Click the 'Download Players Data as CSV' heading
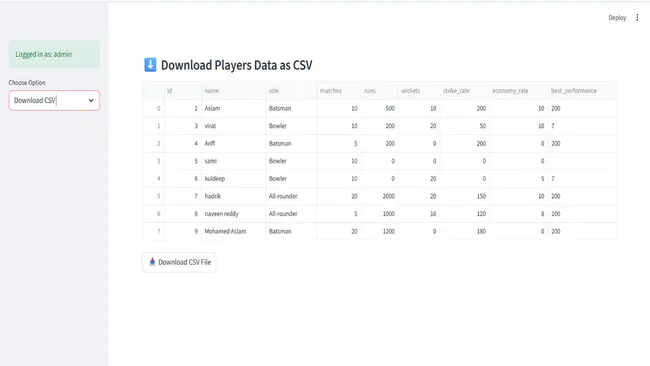The width and height of the screenshot is (650, 366). pyautogui.click(x=236, y=65)
